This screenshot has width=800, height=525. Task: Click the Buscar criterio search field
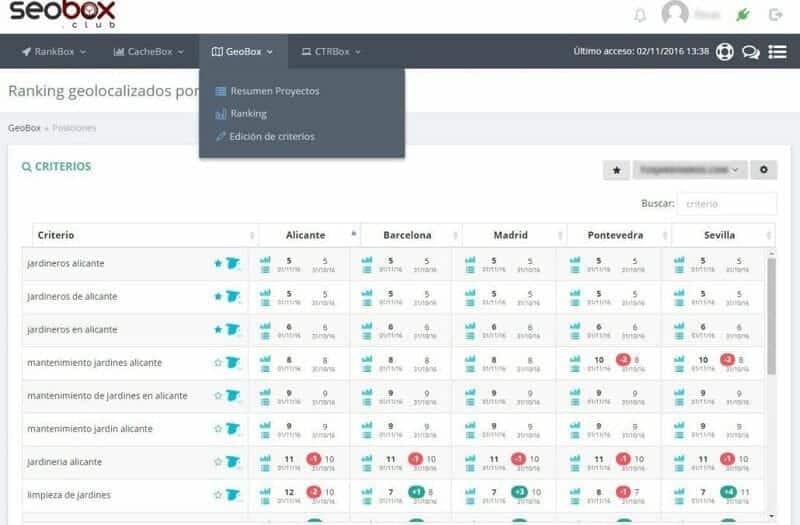727,204
